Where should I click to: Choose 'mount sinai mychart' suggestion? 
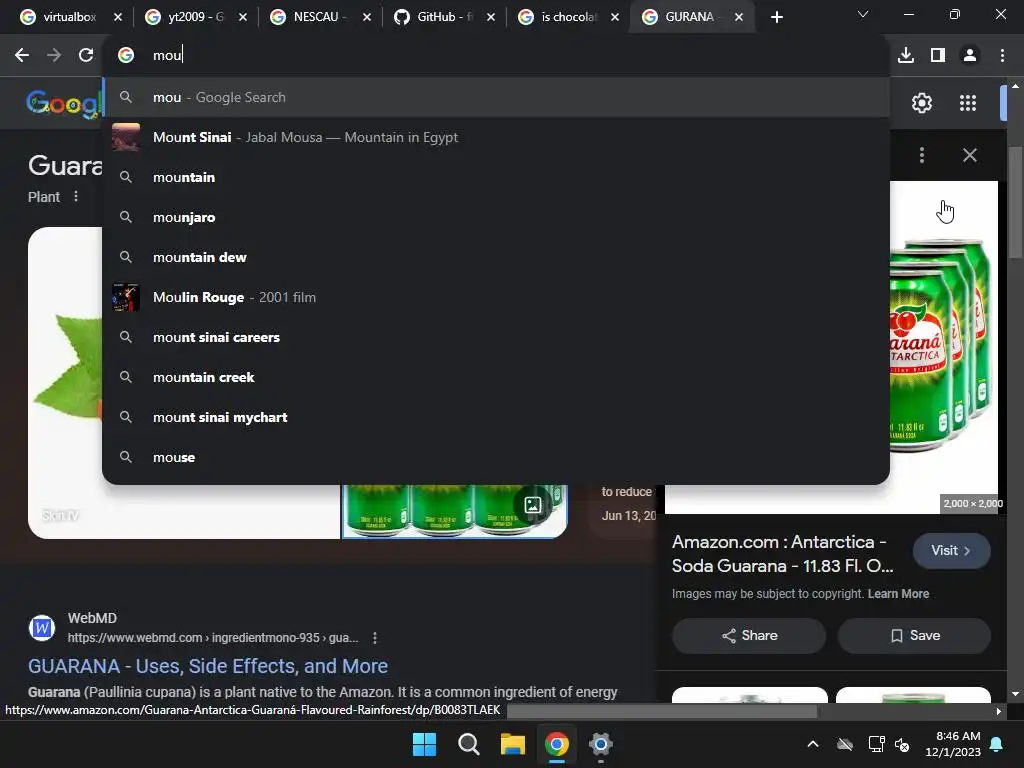[x=496, y=417]
